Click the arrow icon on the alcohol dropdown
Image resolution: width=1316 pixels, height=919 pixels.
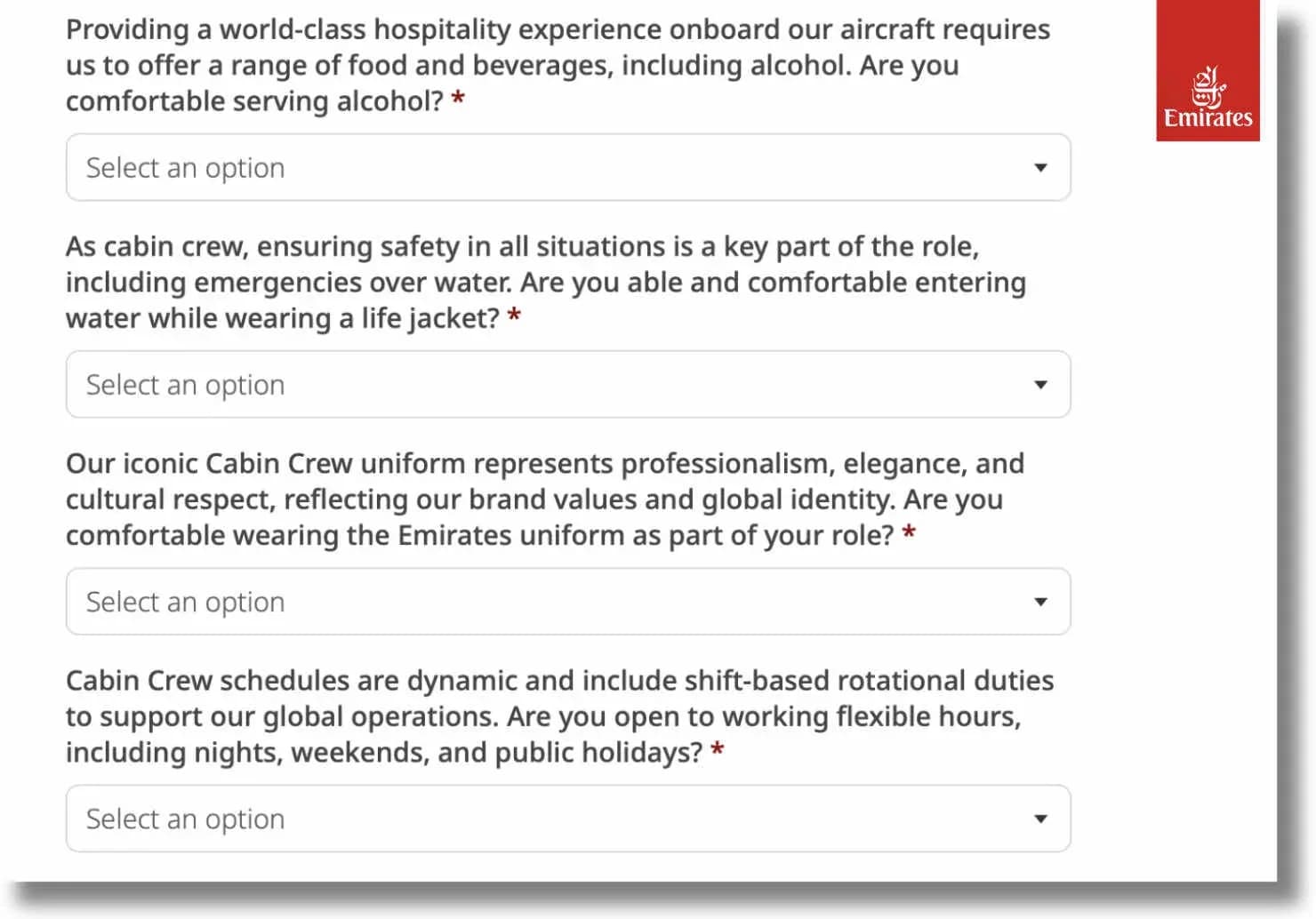pos(1039,168)
